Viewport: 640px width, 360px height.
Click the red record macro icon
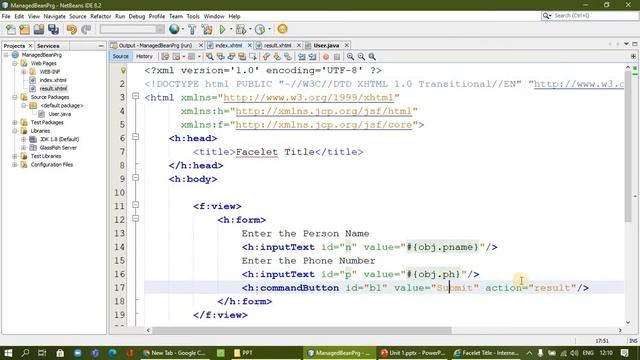tap(326, 57)
